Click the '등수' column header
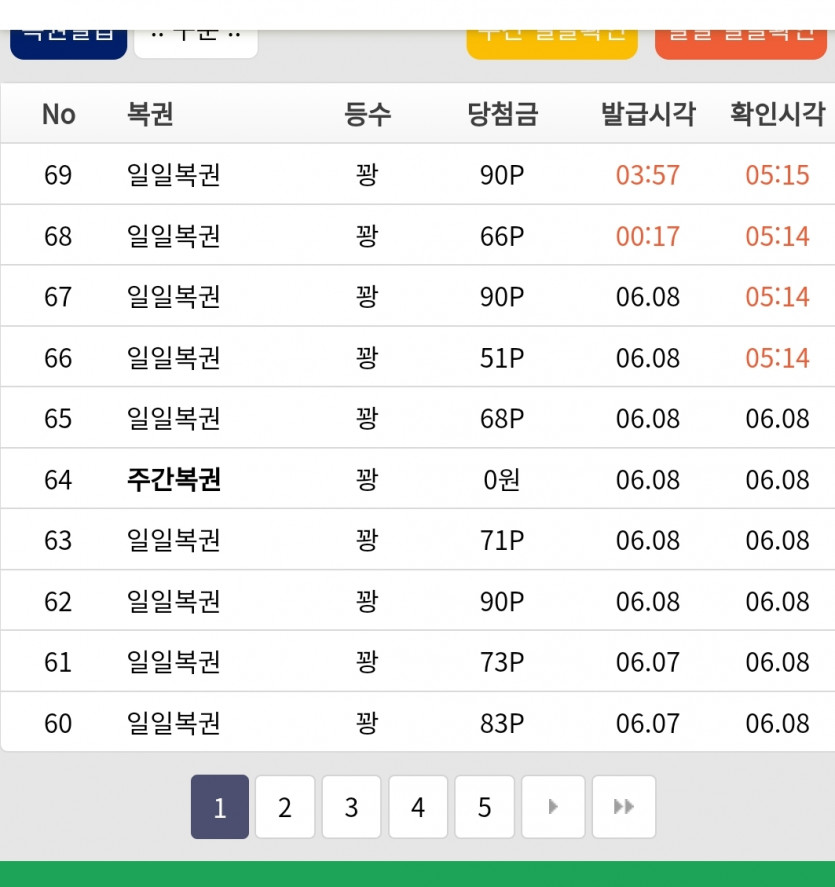Screen dimensions: 835x887 [367, 114]
